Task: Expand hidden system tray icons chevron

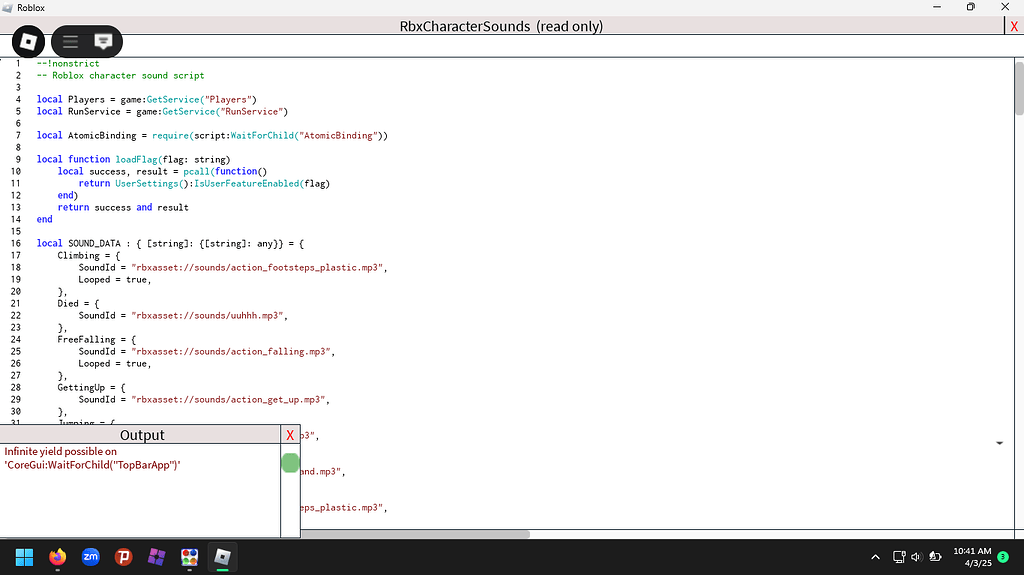Action: click(876, 557)
